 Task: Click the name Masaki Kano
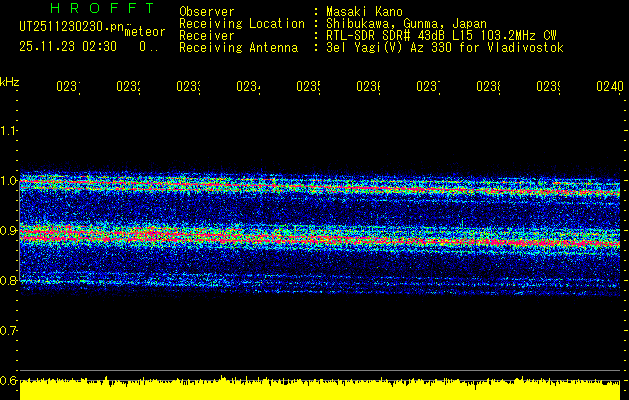click(x=364, y=12)
